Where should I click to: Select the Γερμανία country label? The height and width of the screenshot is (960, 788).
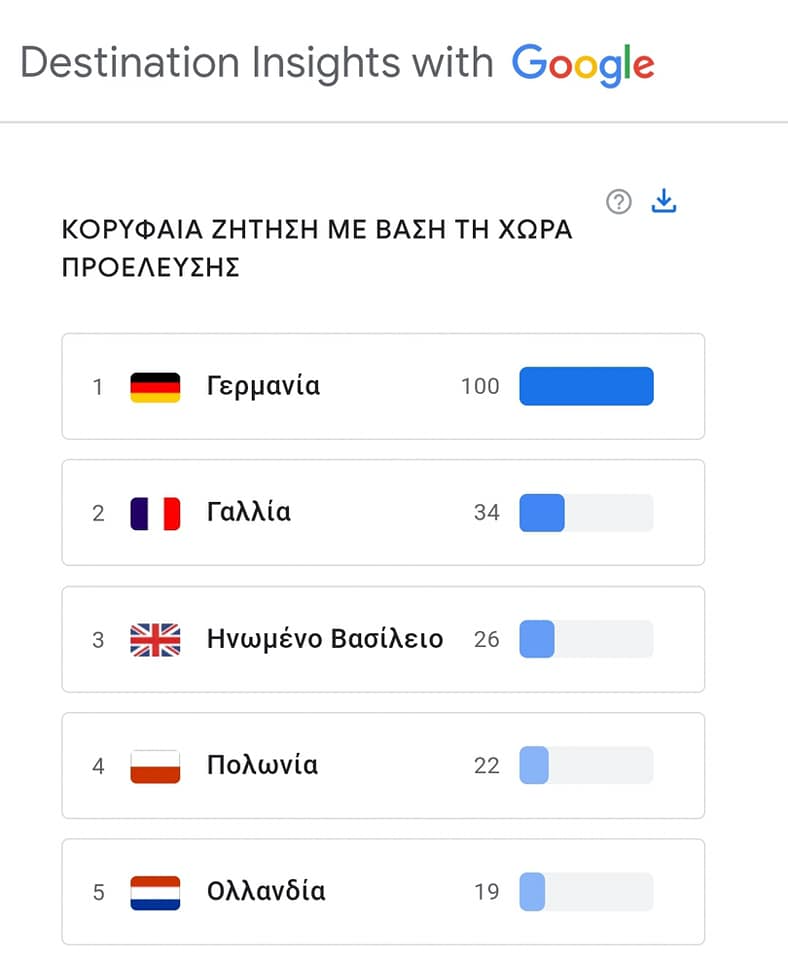pos(263,386)
